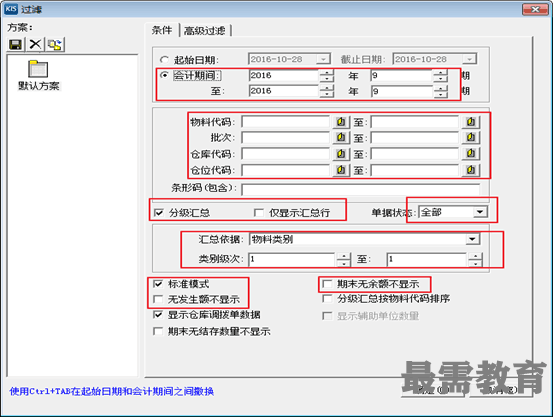
Task: Open lookup for 物料代码 start field
Action: (x=341, y=122)
